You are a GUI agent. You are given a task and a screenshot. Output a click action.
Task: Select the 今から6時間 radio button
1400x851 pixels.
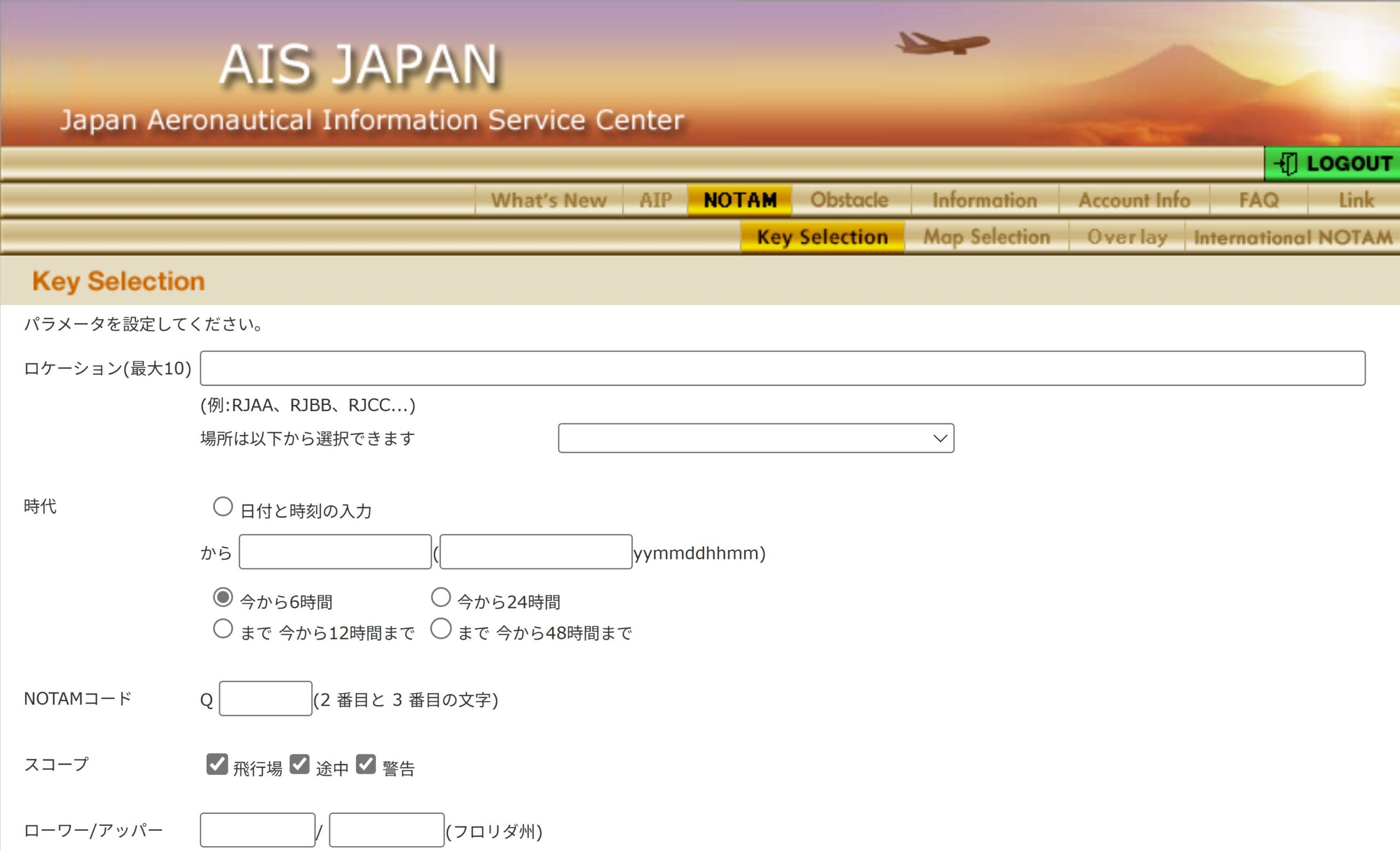223,597
